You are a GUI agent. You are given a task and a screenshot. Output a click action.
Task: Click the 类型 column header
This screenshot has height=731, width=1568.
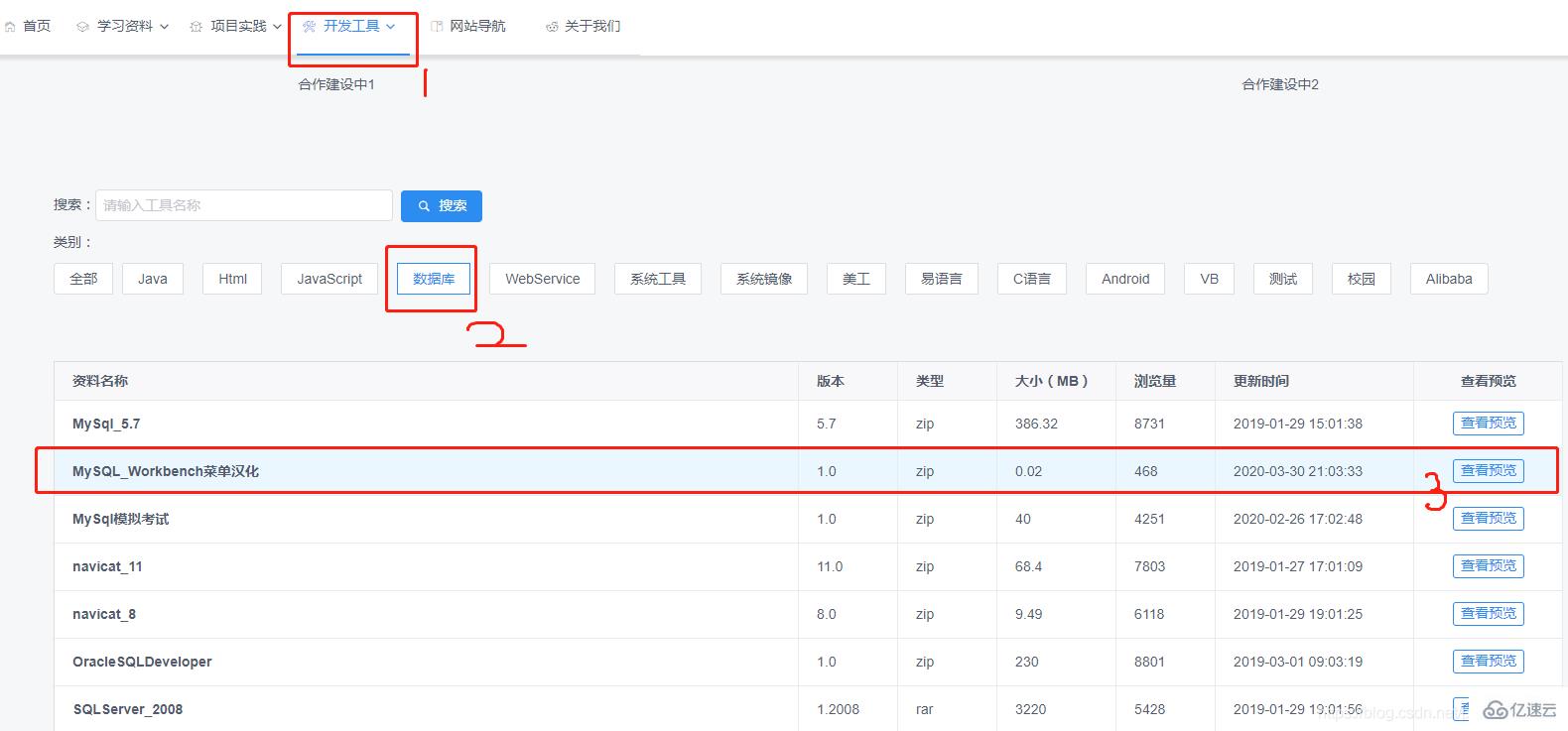click(930, 381)
